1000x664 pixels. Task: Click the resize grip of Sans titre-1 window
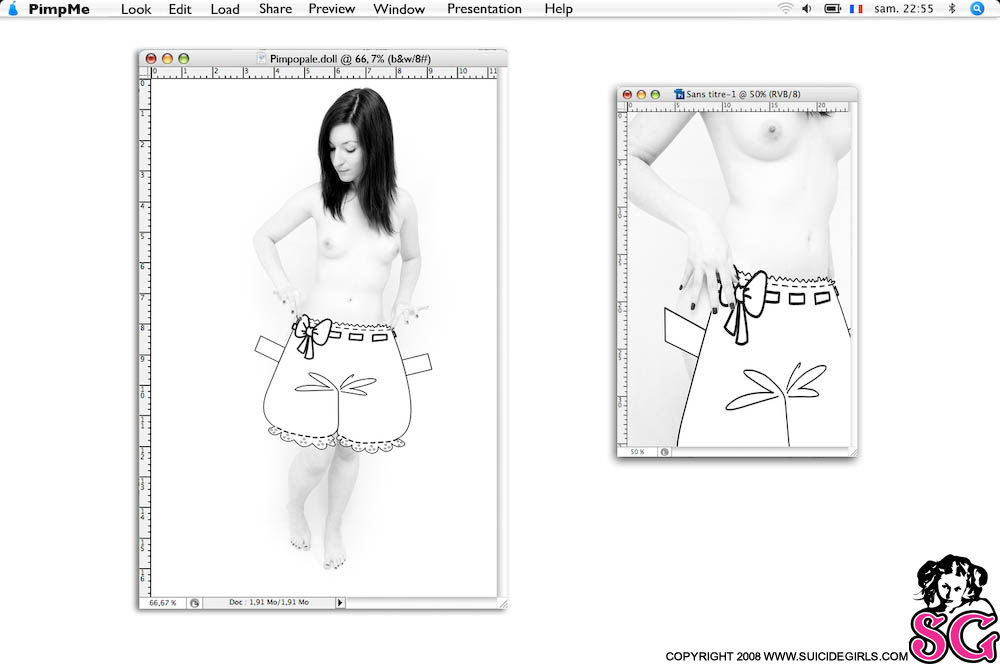853,452
